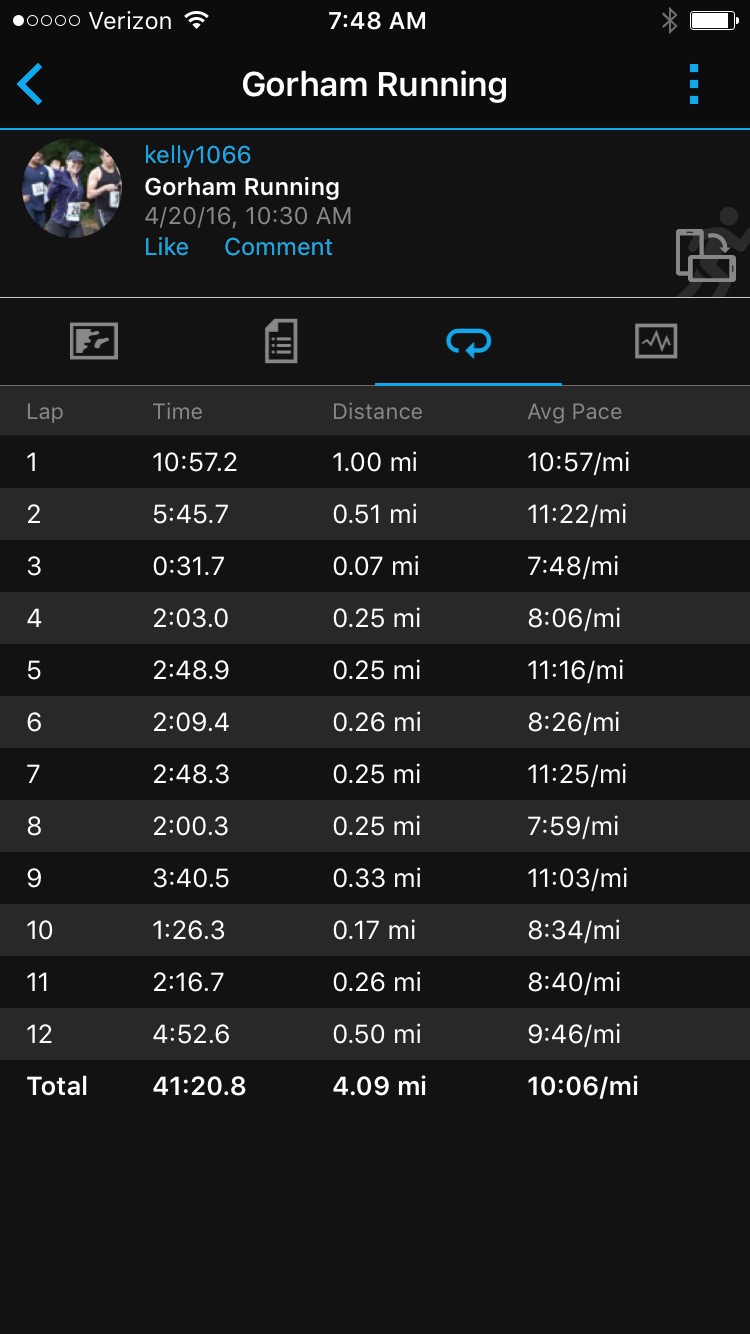This screenshot has height=1334, width=750.
Task: Comment on the activity
Action: tap(278, 247)
